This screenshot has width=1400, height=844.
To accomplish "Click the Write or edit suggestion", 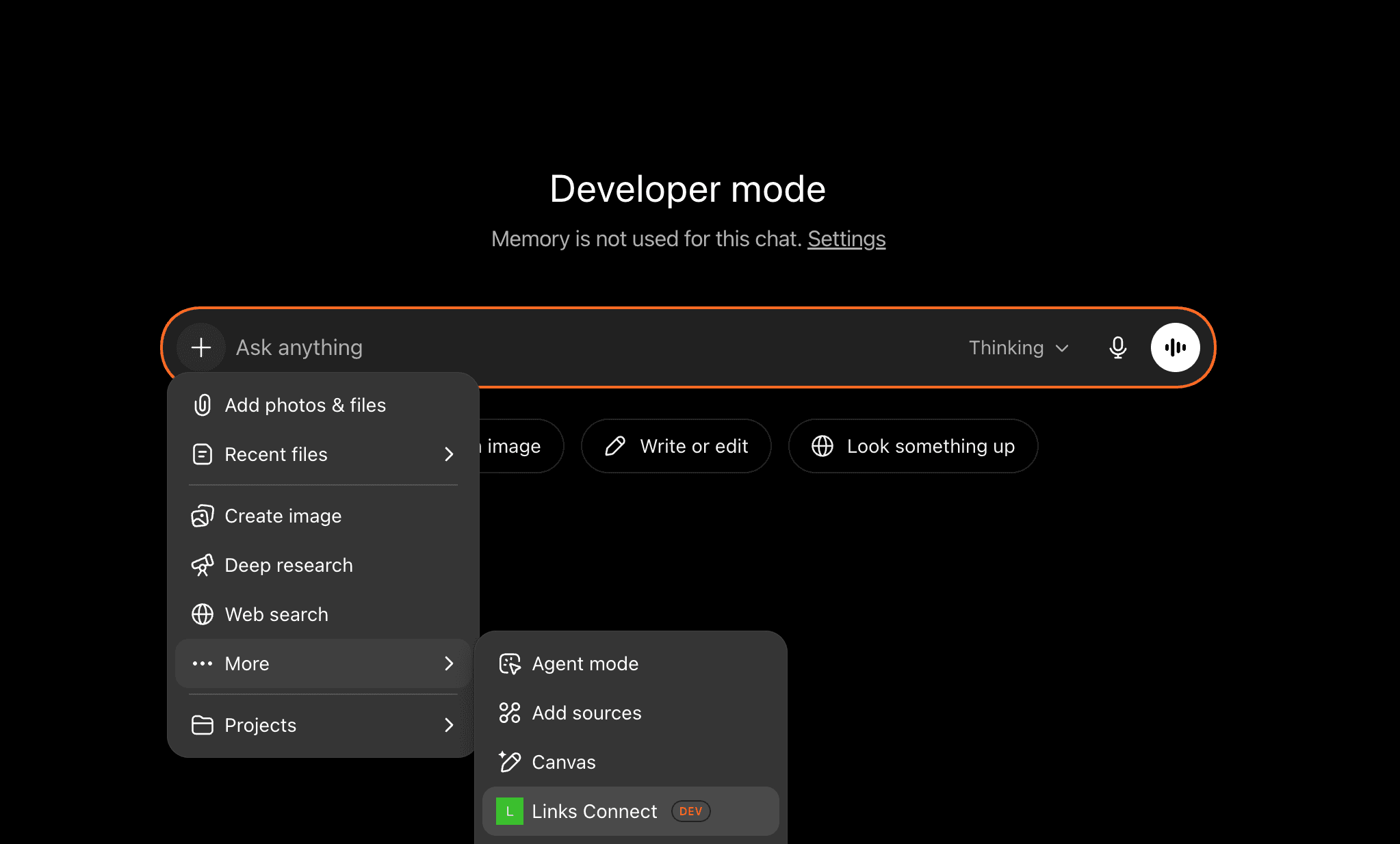I will pos(676,446).
